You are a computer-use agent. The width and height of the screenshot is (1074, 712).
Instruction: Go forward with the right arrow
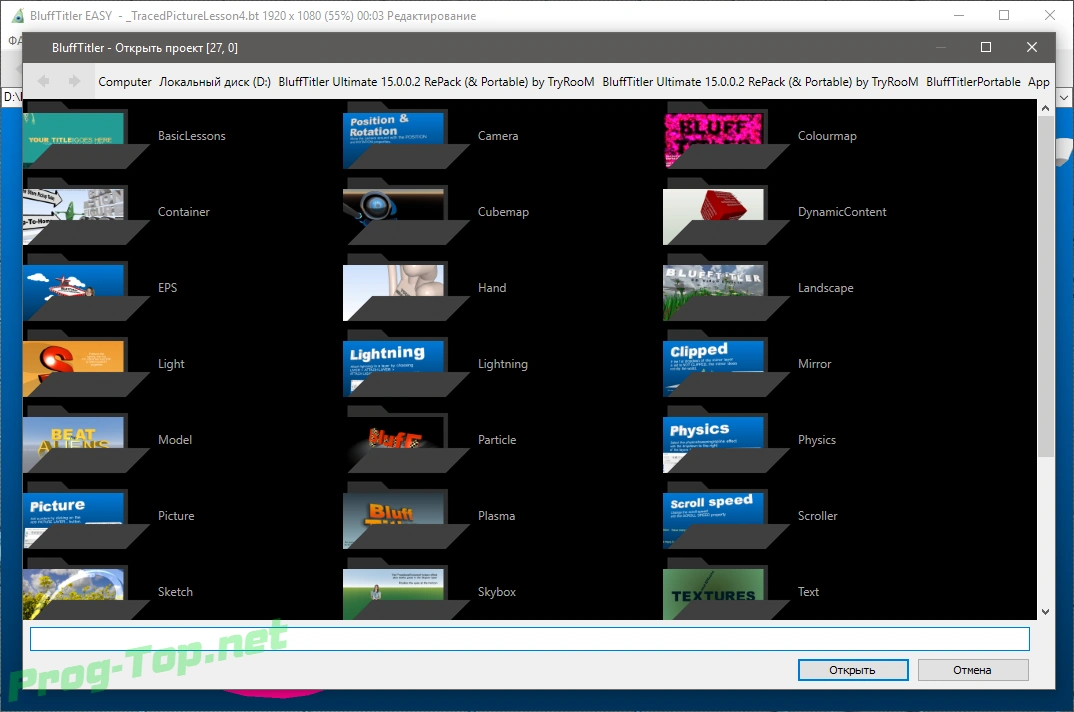(74, 81)
